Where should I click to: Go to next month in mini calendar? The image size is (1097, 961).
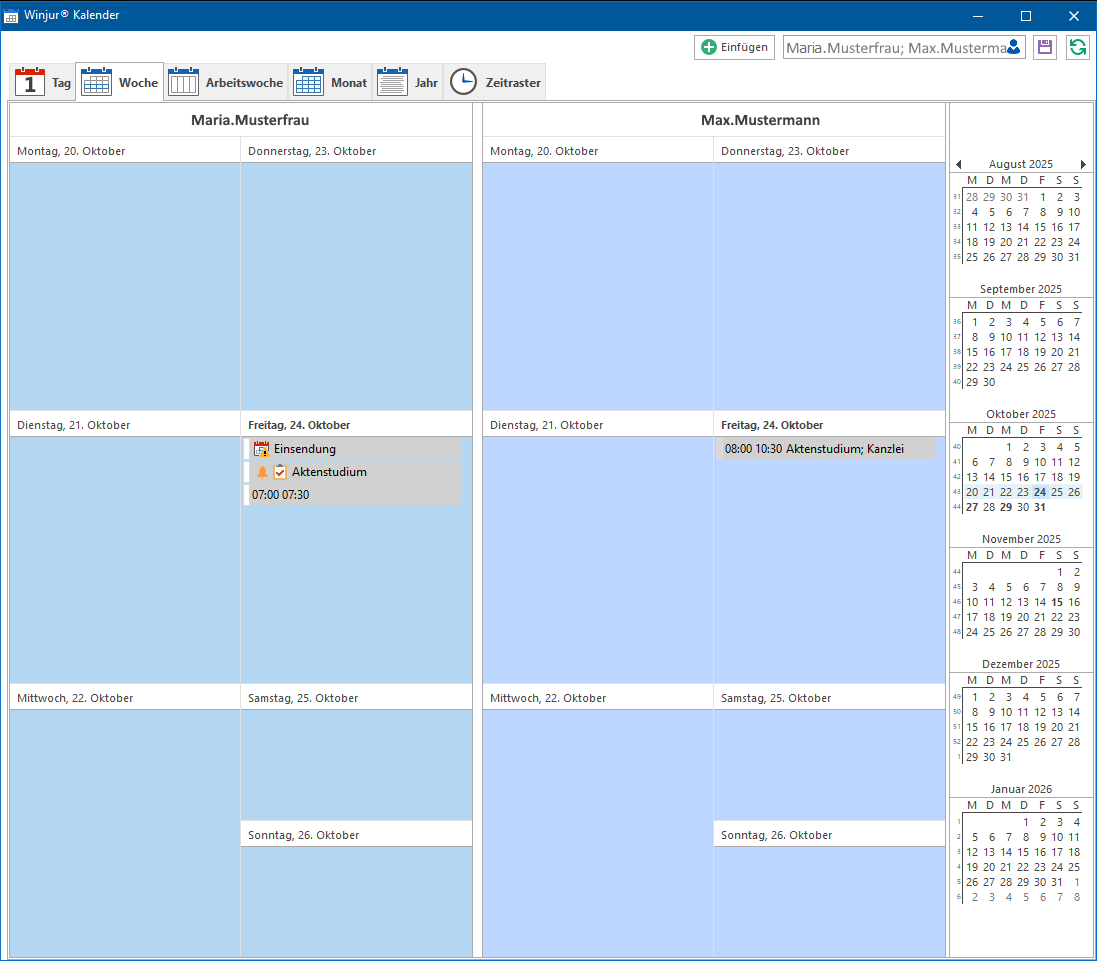(1083, 164)
